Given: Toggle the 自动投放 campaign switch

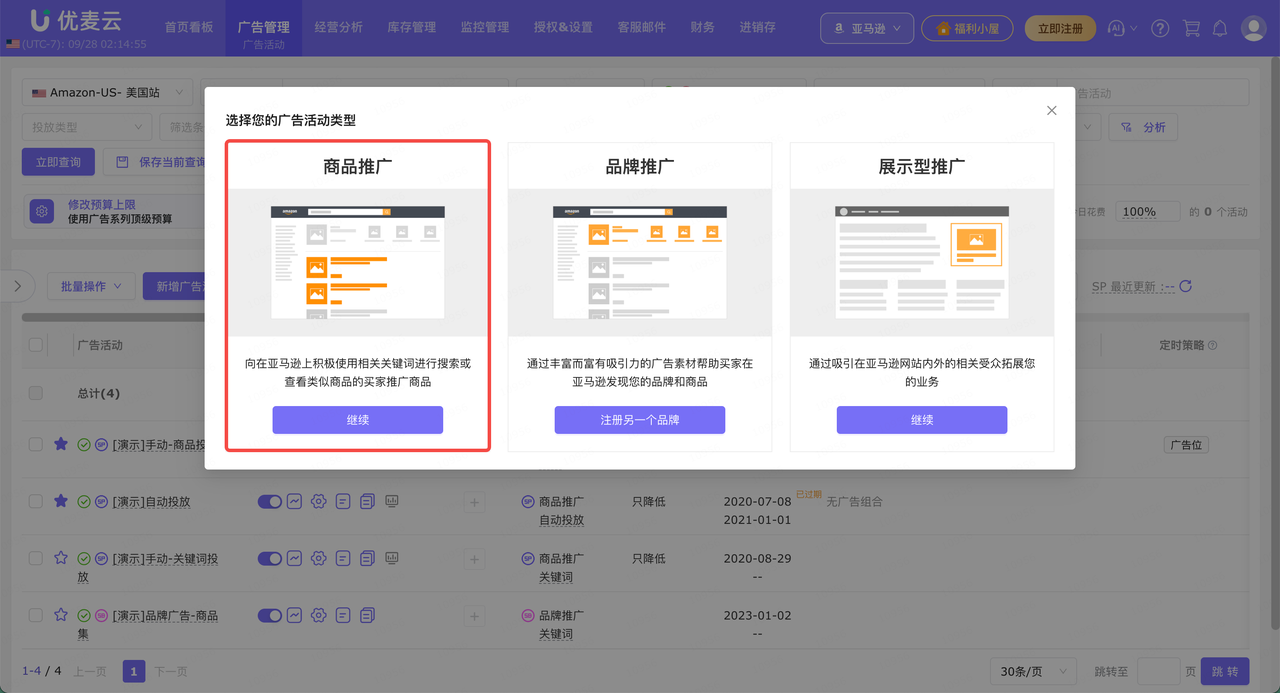Looking at the screenshot, I should pyautogui.click(x=270, y=501).
